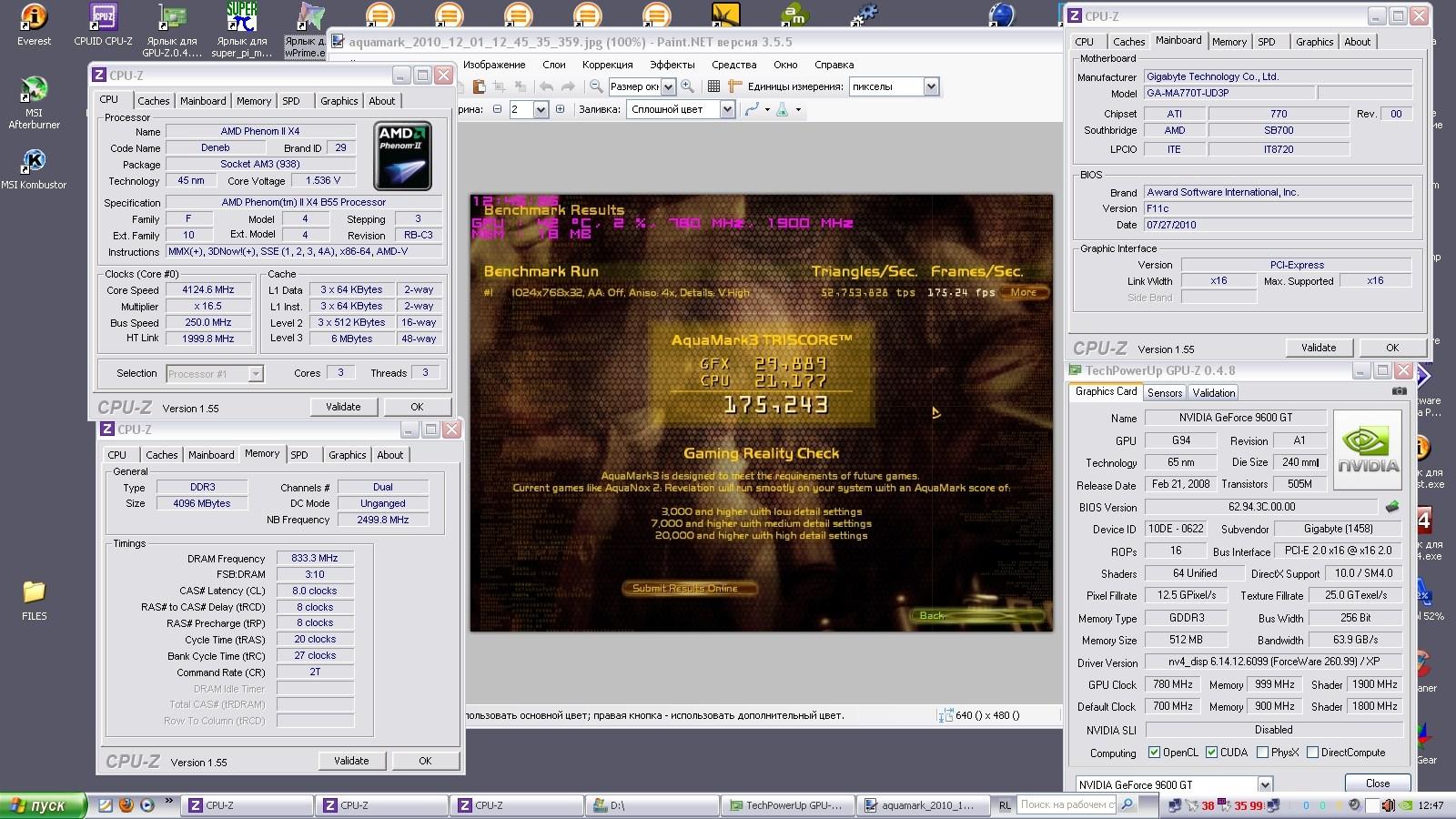Image resolution: width=1456 pixels, height=819 pixels.
Task: Click the antialiasing curve icon in Paint.NET
Action: pos(752,109)
